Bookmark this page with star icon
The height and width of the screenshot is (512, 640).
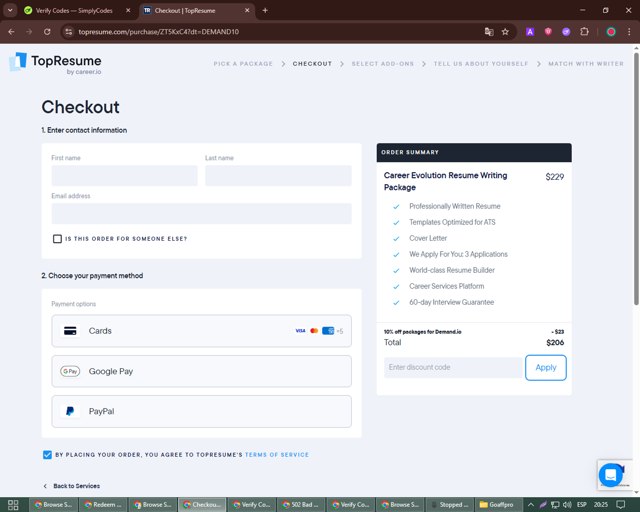[x=505, y=32]
